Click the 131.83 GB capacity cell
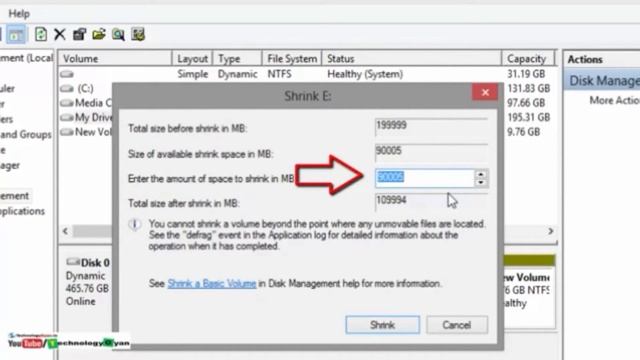Image resolution: width=640 pixels, height=360 pixels. [529, 89]
